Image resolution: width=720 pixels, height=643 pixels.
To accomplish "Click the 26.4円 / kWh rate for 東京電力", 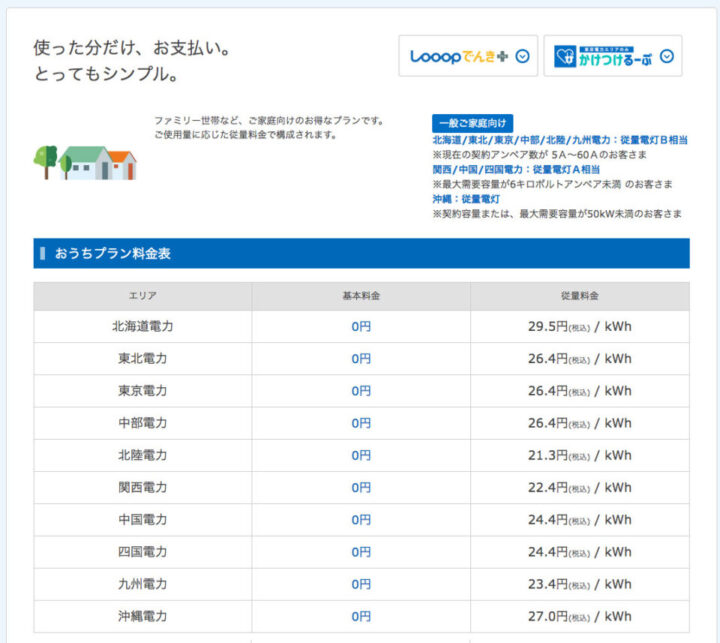I will [580, 391].
